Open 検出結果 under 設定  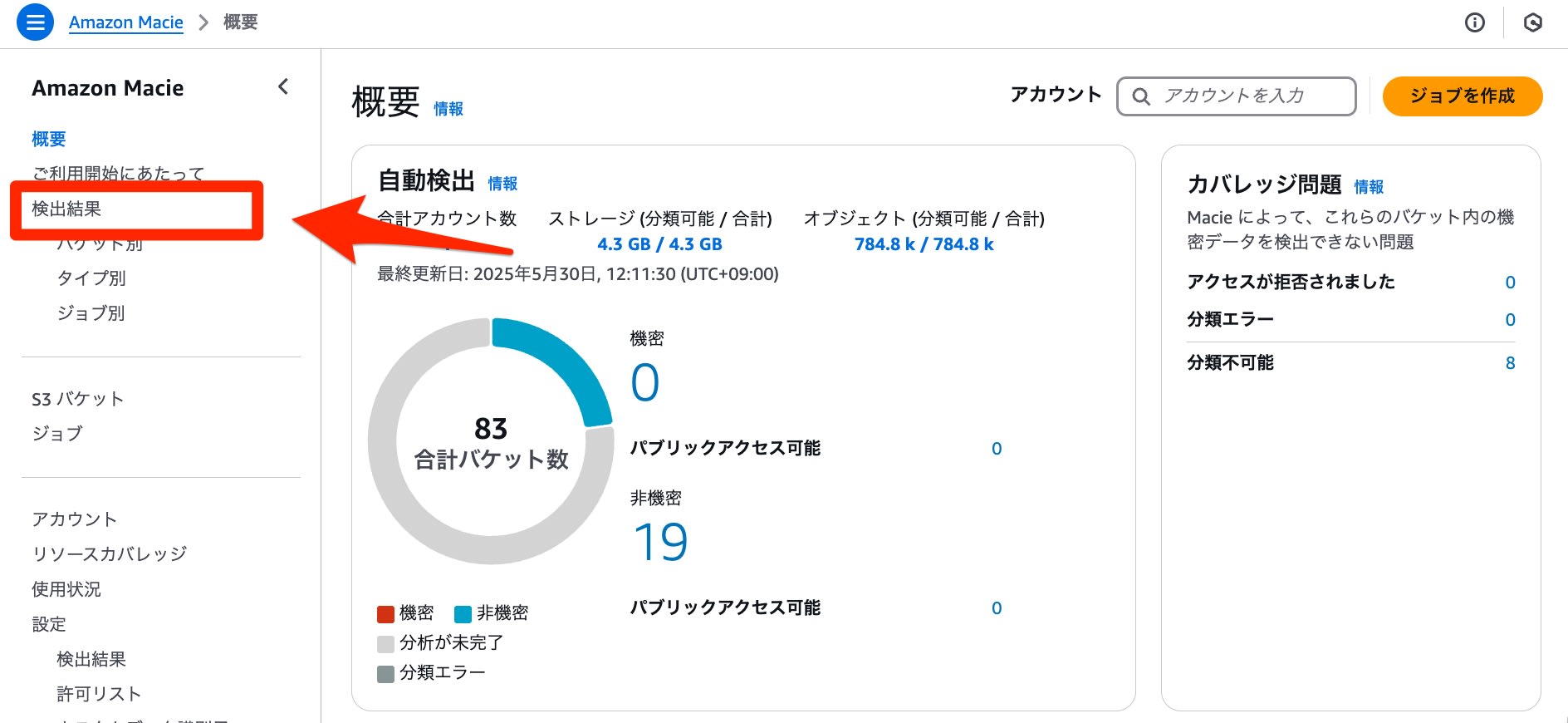click(x=91, y=659)
